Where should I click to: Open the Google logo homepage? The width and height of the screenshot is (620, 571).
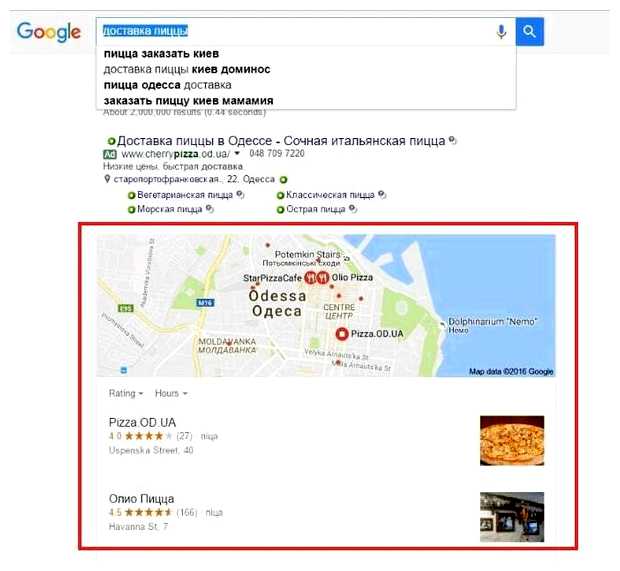pyautogui.click(x=49, y=32)
